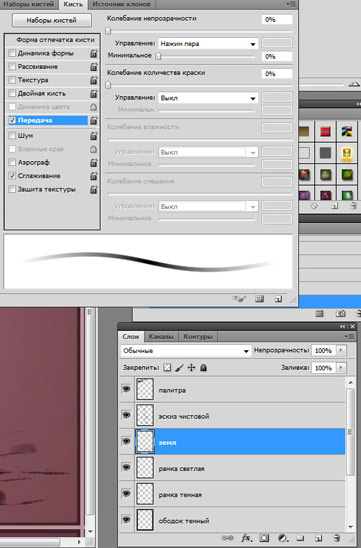Image resolution: width=361 pixels, height=548 pixels.
Task: Uncheck the Передача checkbox
Action: [x=12, y=120]
